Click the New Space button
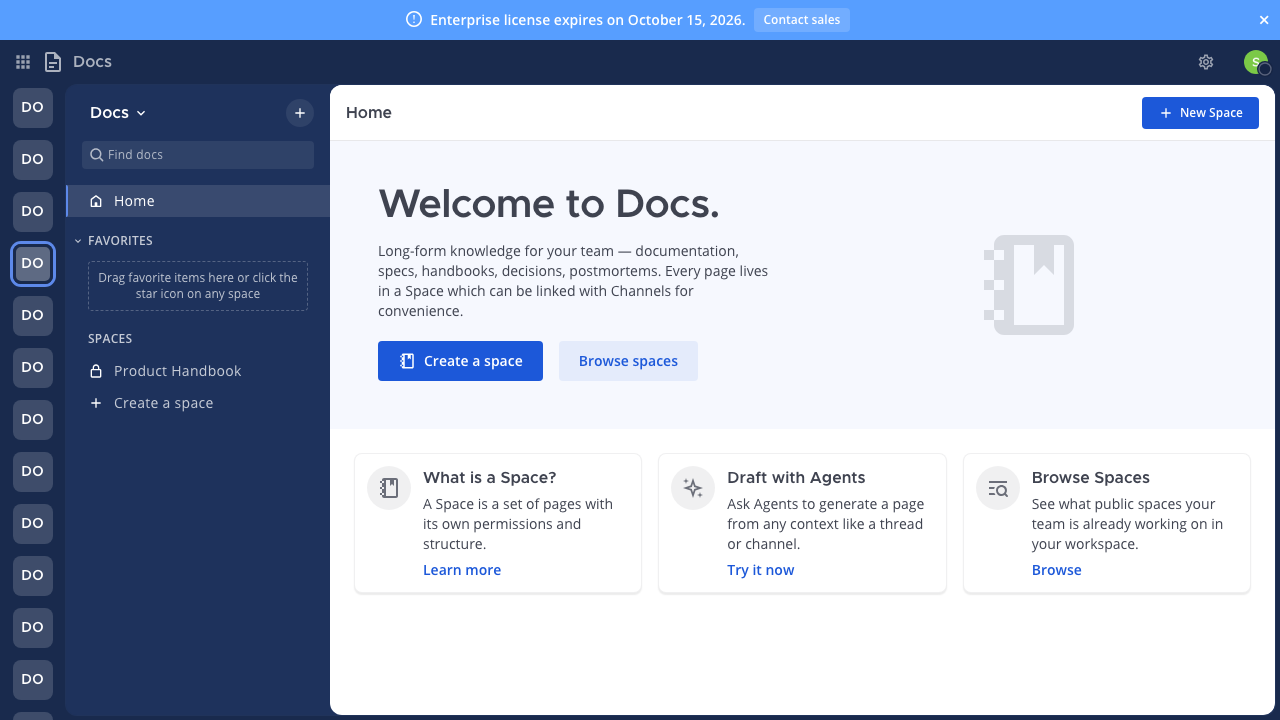The image size is (1280, 720). (1200, 113)
